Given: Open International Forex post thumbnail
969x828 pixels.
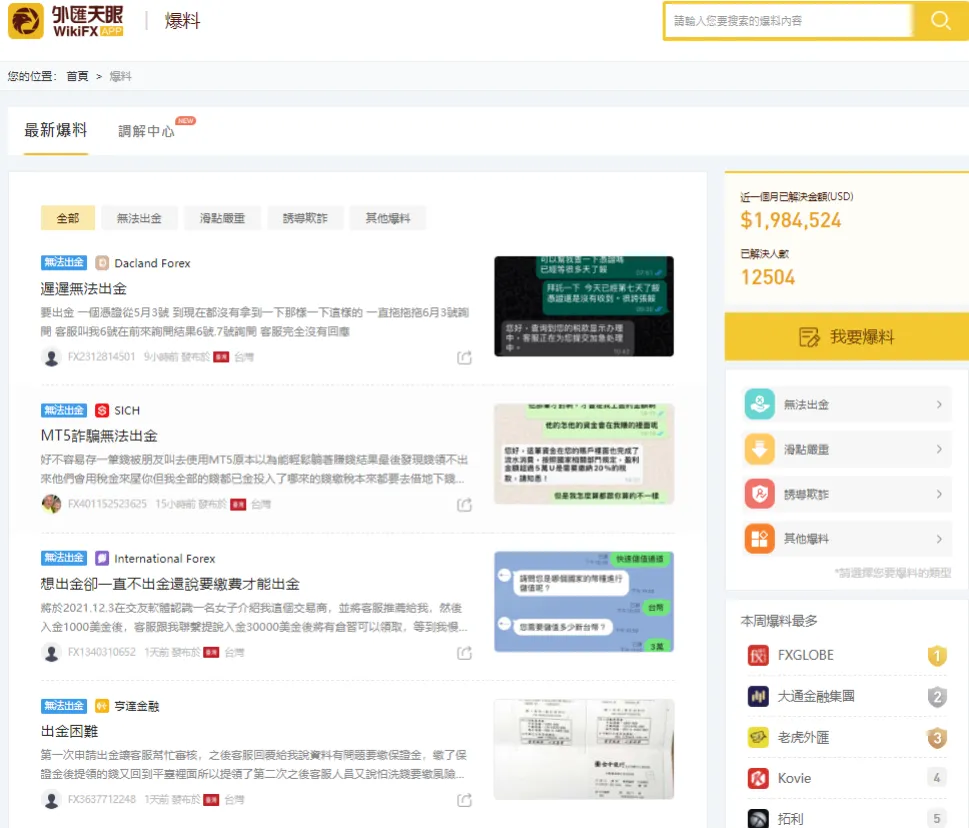Looking at the screenshot, I should tap(584, 602).
